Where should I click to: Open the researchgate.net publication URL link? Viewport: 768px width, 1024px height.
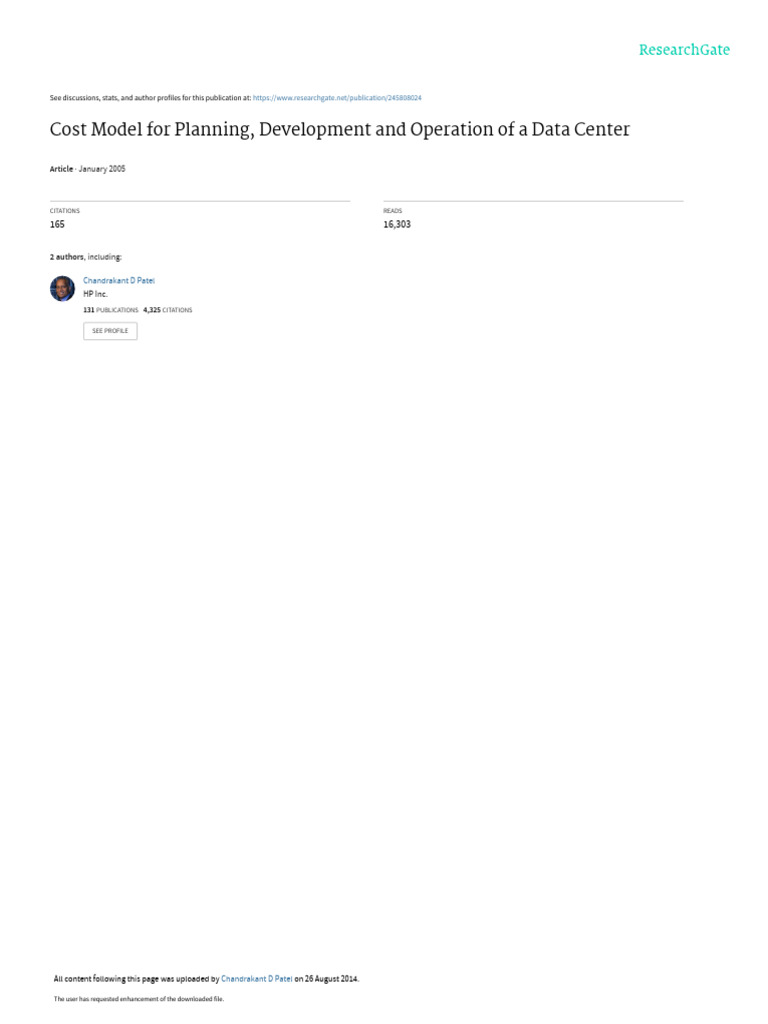[337, 98]
